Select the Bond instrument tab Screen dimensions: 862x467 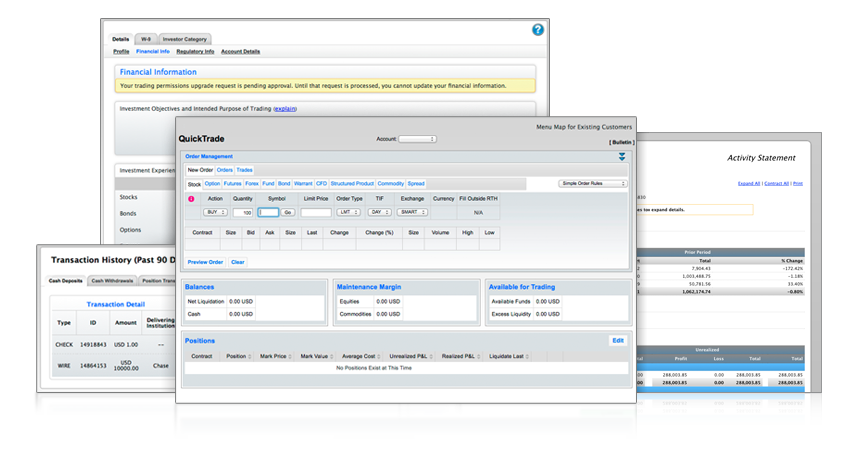pyautogui.click(x=284, y=184)
